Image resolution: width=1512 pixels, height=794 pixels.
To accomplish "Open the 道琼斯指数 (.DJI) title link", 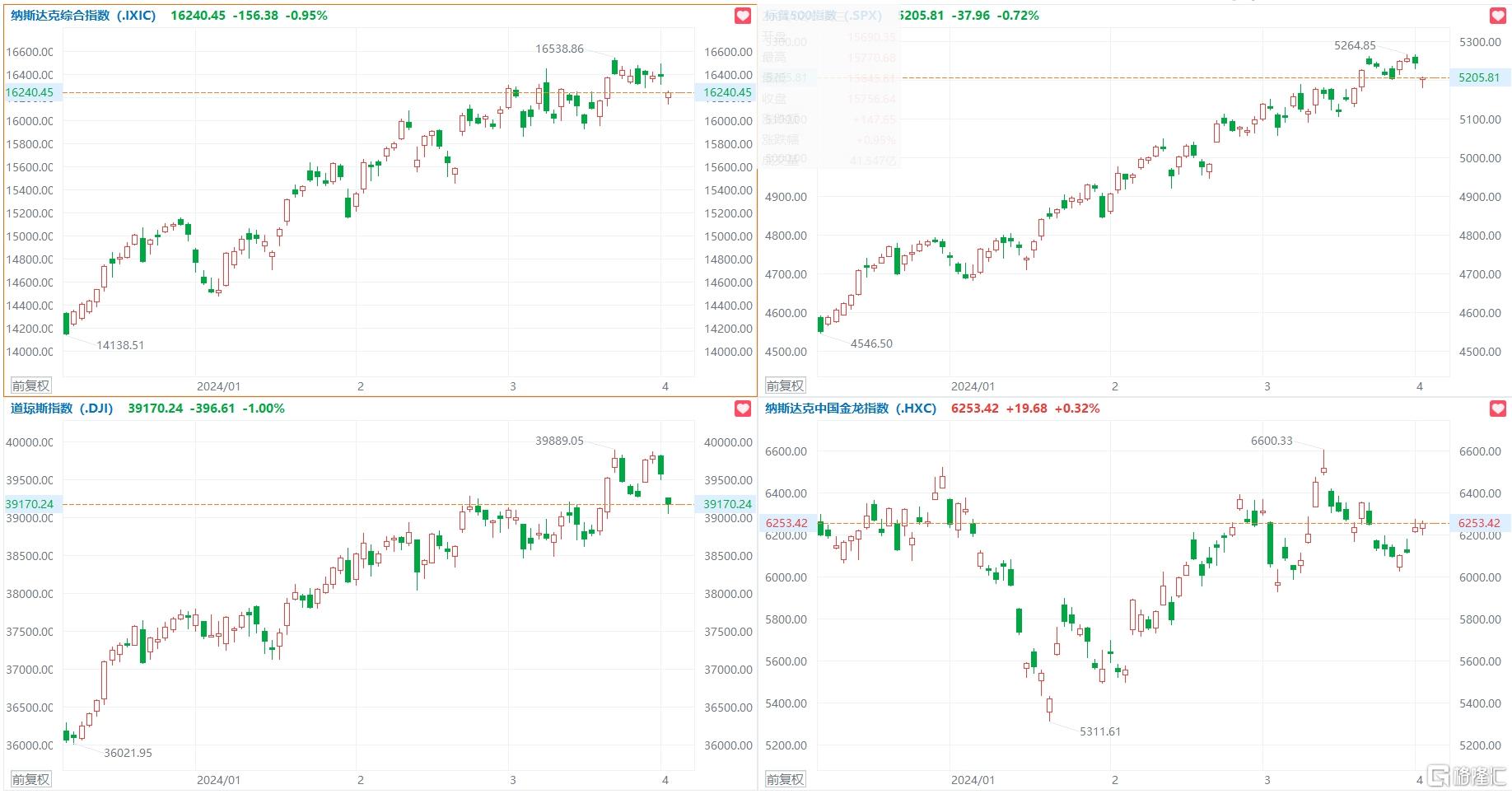I will coord(62,409).
